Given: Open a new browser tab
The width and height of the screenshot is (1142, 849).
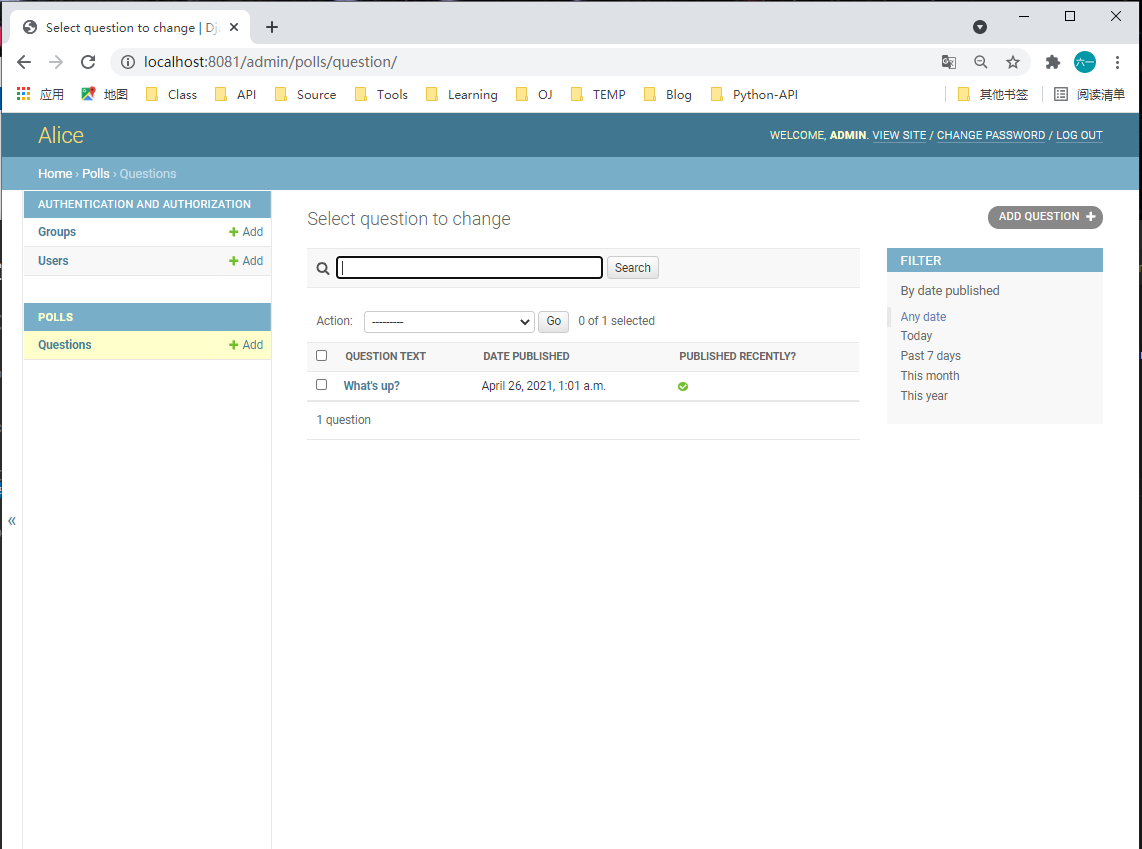Looking at the screenshot, I should click(x=272, y=27).
